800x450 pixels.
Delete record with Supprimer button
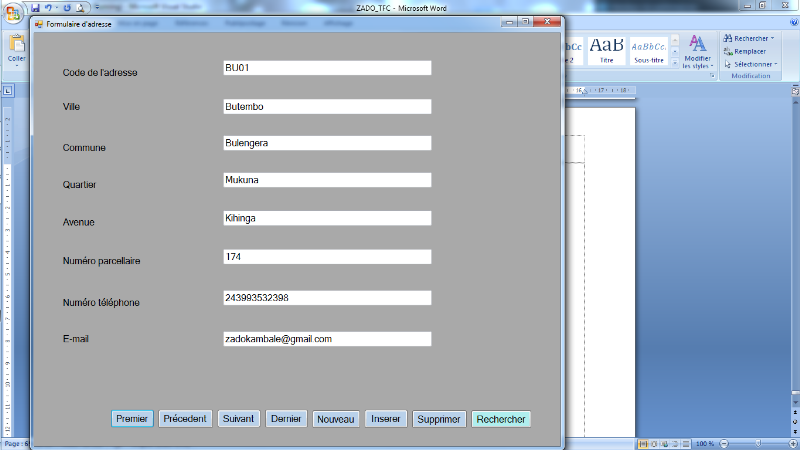pos(439,419)
